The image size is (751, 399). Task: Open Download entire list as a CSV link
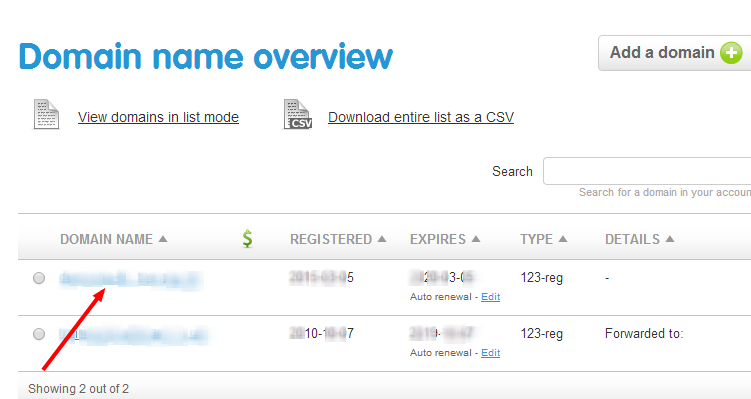coord(421,117)
